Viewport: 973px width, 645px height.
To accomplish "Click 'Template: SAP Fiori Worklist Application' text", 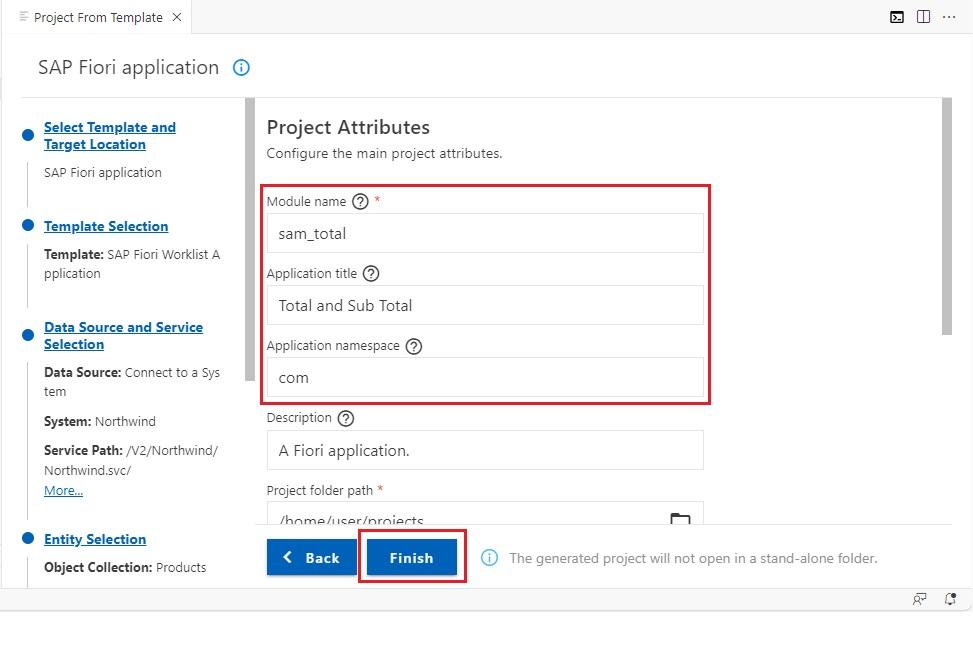I will pyautogui.click(x=132, y=264).
